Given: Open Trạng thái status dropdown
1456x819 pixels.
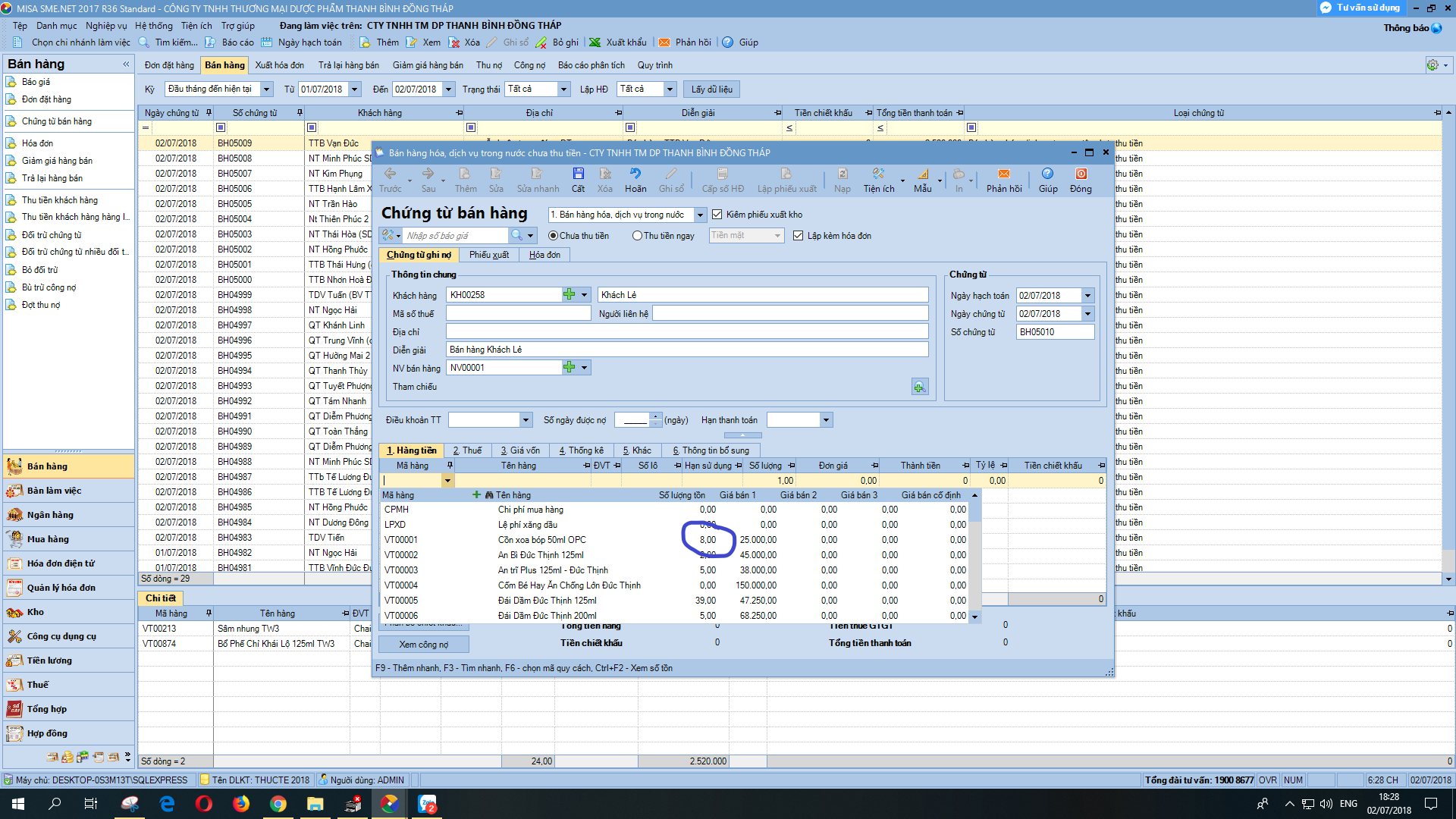Looking at the screenshot, I should pyautogui.click(x=564, y=89).
